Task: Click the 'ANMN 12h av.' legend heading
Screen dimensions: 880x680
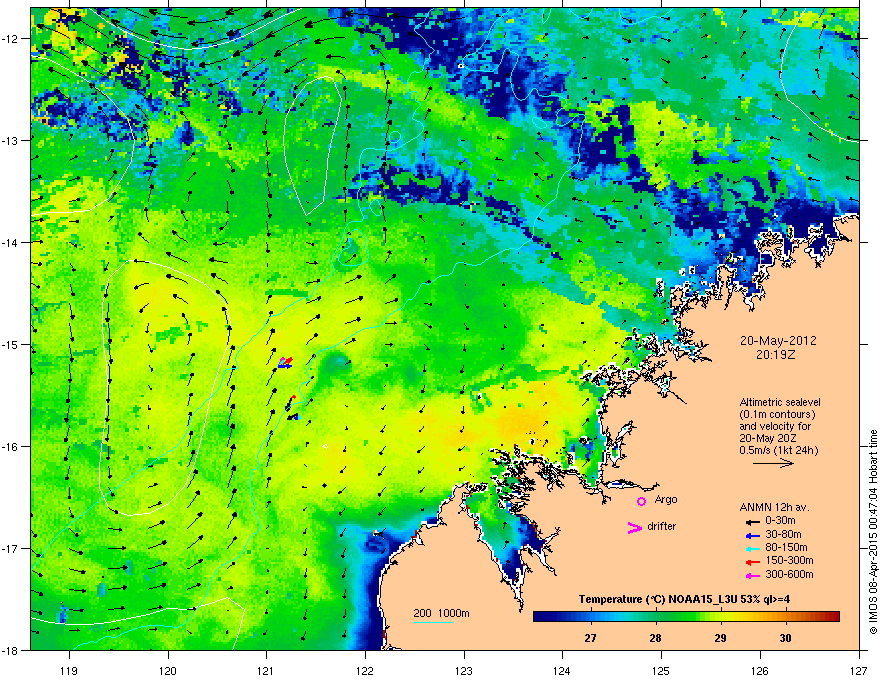Action: (774, 507)
